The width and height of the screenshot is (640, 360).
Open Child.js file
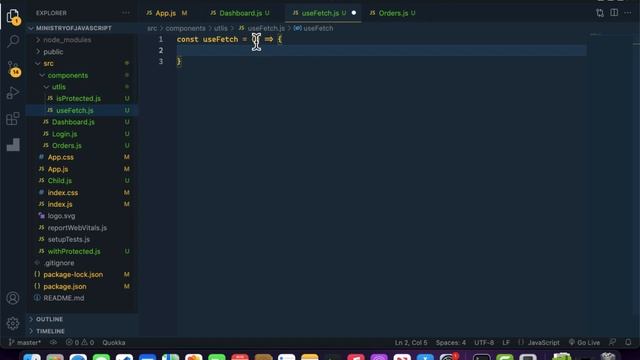point(60,181)
